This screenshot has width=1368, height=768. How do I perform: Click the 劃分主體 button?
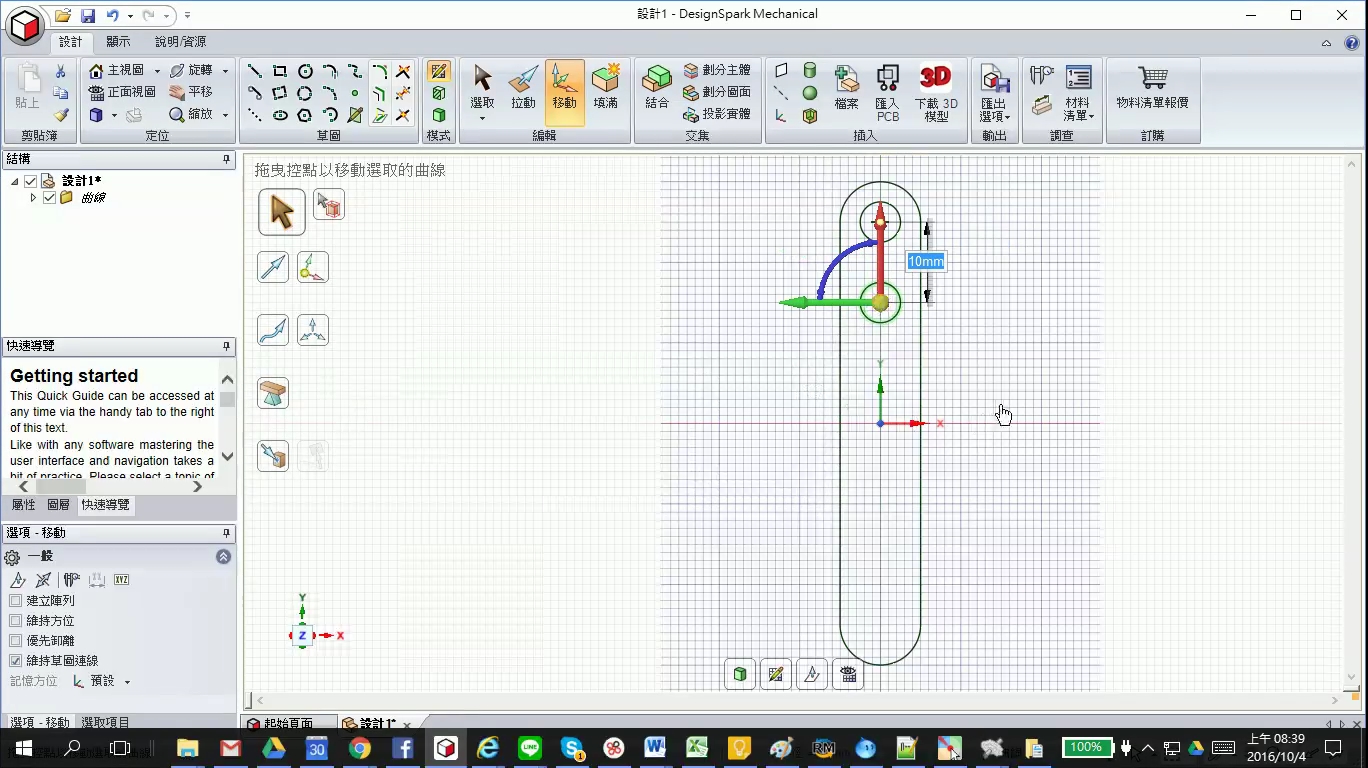coord(717,71)
